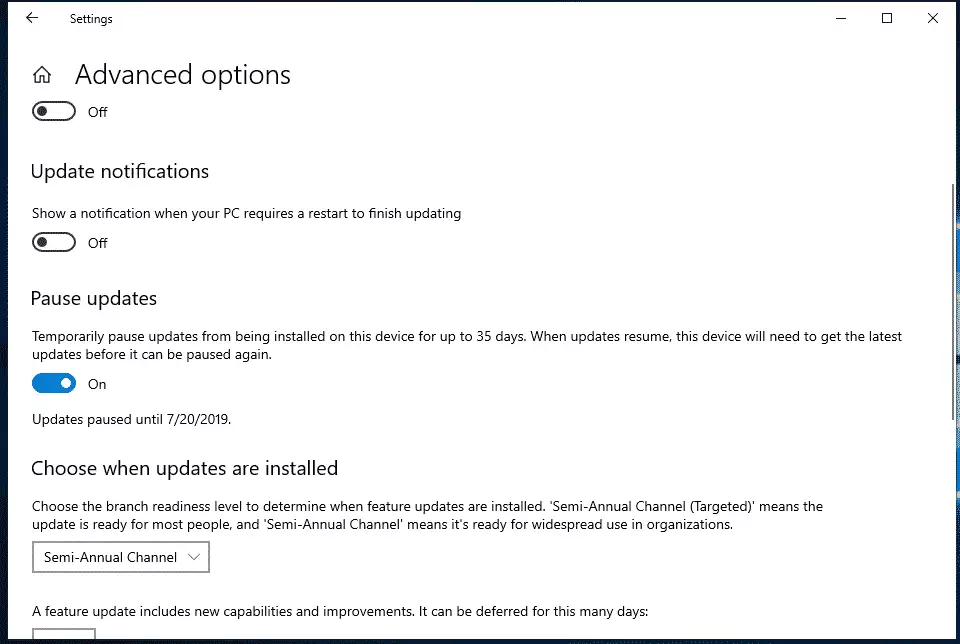This screenshot has height=644, width=960.
Task: Maximize the Settings window
Action: [x=887, y=18]
